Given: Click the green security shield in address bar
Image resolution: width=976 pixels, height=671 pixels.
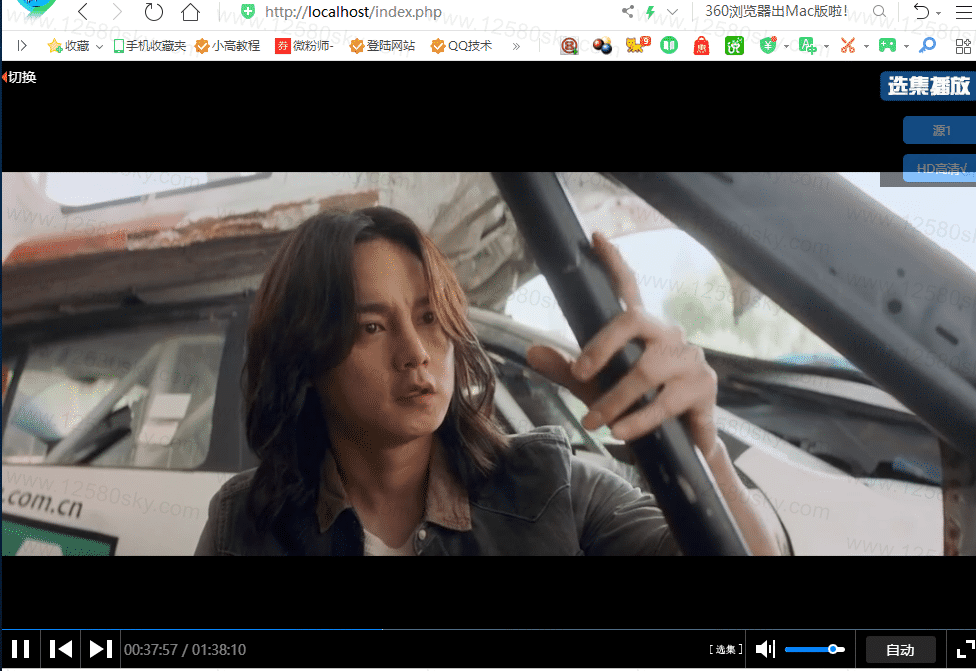Looking at the screenshot, I should (248, 11).
